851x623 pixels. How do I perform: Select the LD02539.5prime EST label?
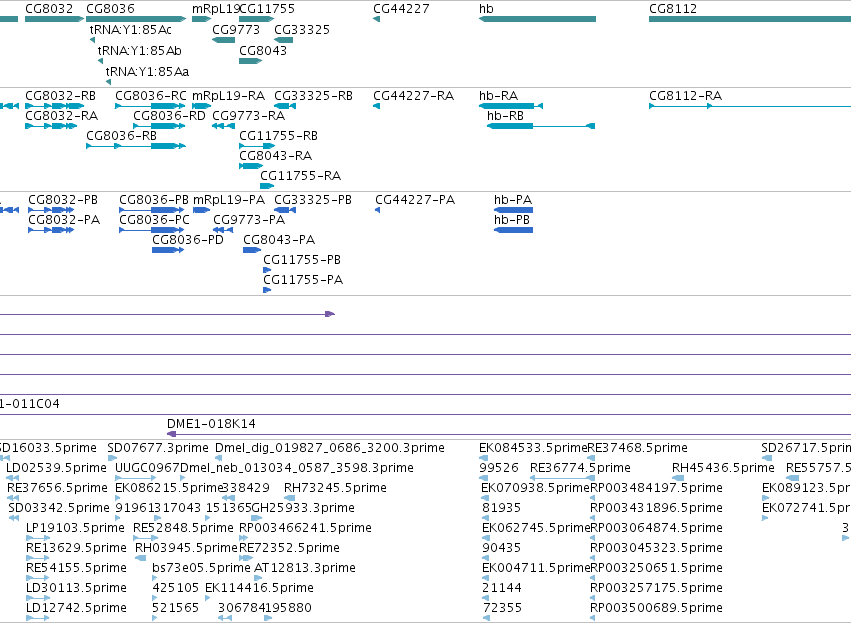tap(56, 468)
